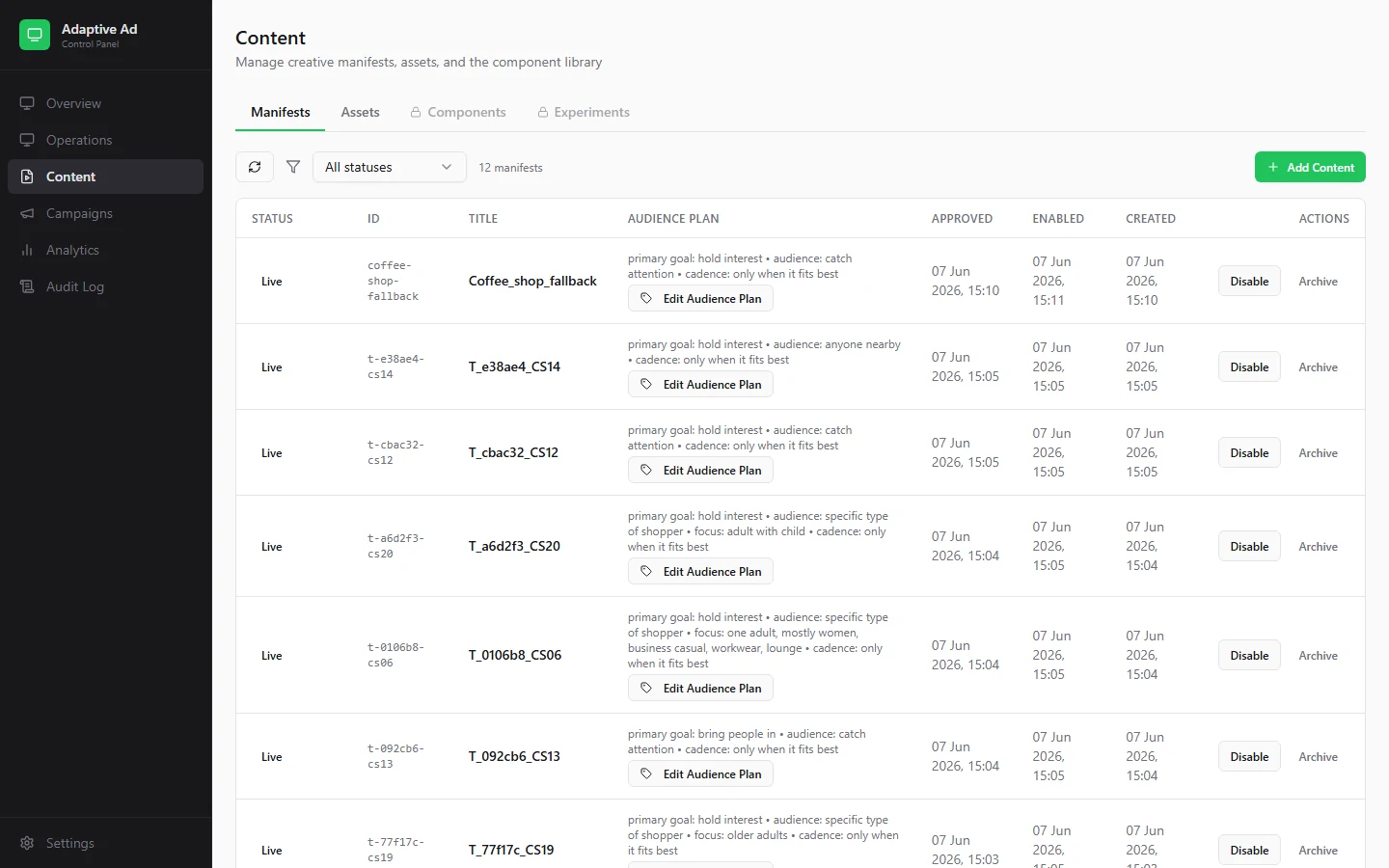
Task: Click tag icon in T_0106b8_CS06 Edit Audience Plan
Action: 646,689
